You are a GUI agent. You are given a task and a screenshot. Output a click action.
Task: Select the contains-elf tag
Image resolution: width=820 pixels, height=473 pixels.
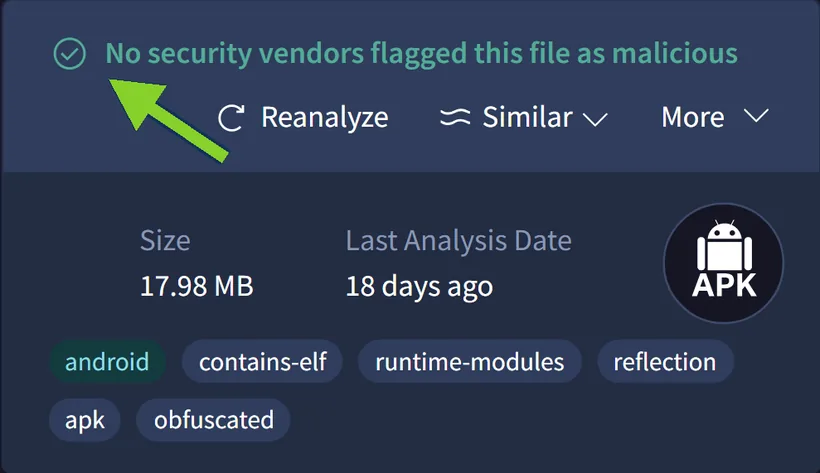(x=263, y=362)
